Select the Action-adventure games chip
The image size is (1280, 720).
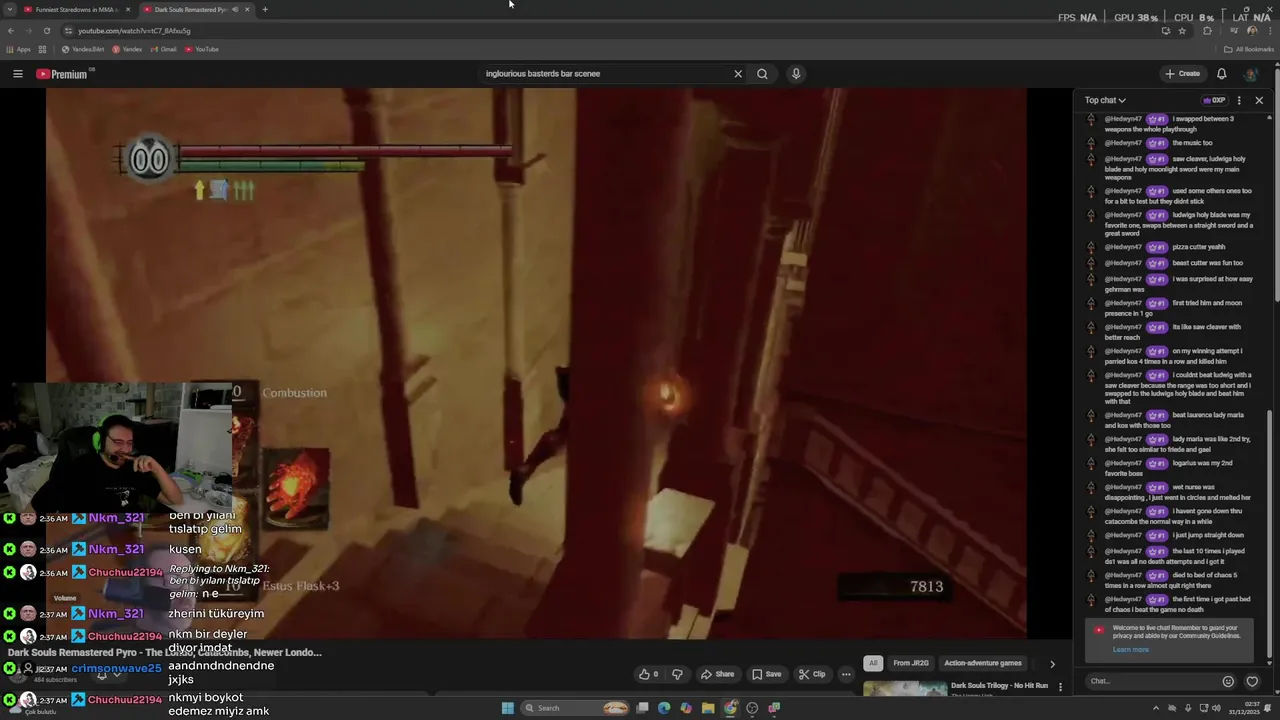coord(983,663)
